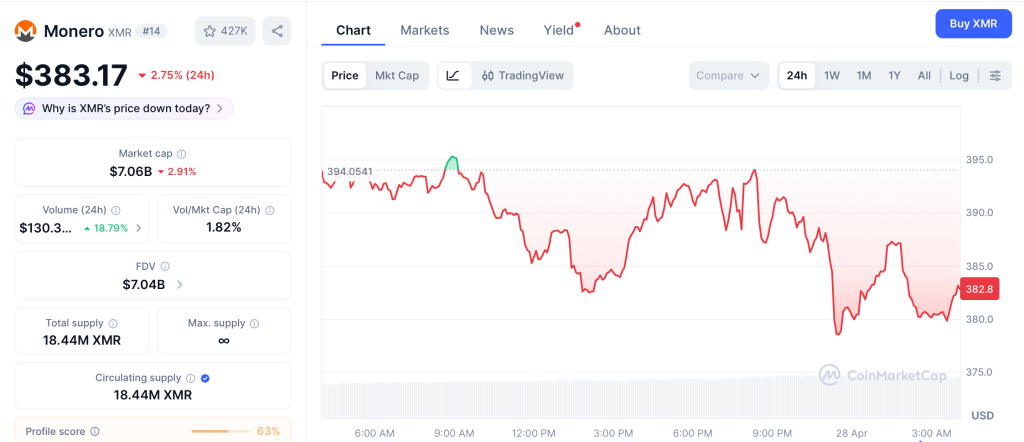Open the Compare dropdown
Viewport: 1024px width, 442px height.
tap(728, 76)
